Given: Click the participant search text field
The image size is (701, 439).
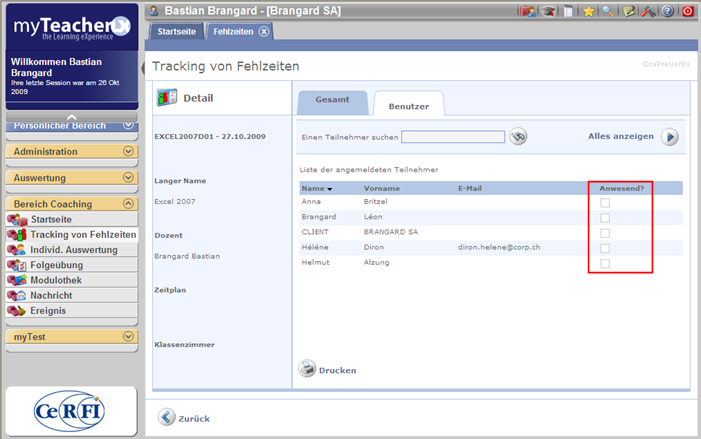Looking at the screenshot, I should [x=453, y=137].
